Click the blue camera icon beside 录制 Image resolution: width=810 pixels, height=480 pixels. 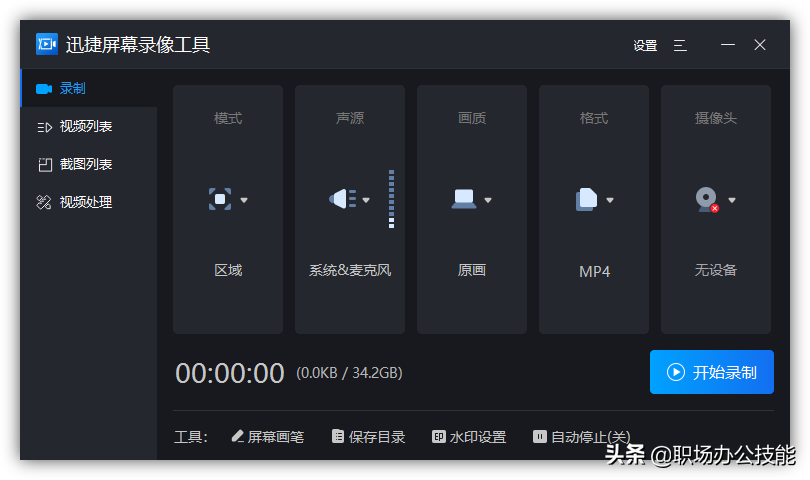click(x=44, y=89)
